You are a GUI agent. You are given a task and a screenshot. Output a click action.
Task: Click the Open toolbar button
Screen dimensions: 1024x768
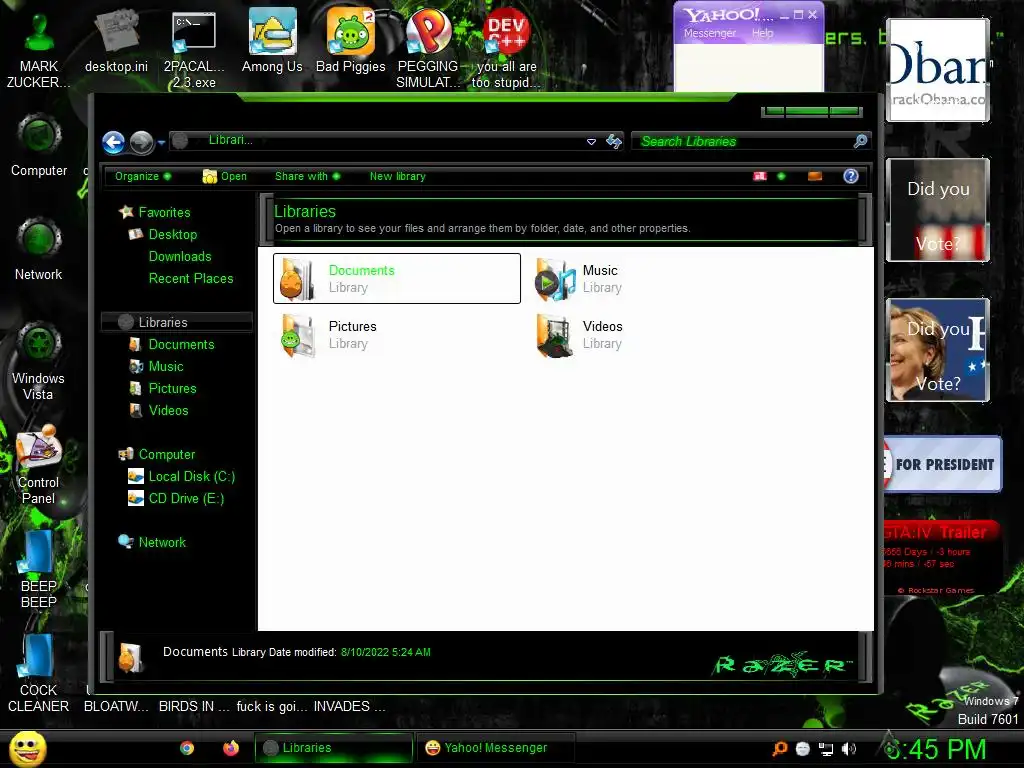[225, 176]
